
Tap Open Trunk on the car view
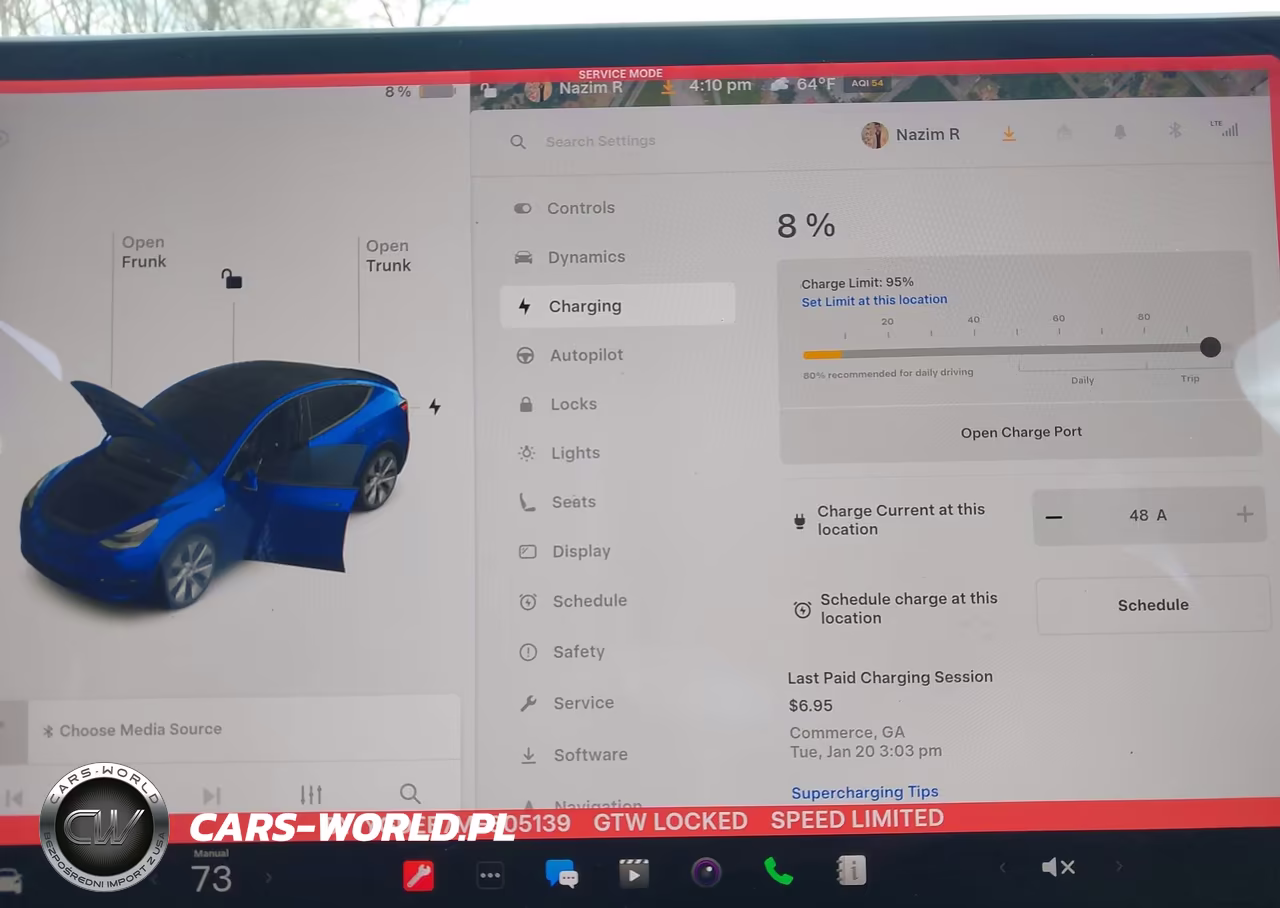pos(388,256)
